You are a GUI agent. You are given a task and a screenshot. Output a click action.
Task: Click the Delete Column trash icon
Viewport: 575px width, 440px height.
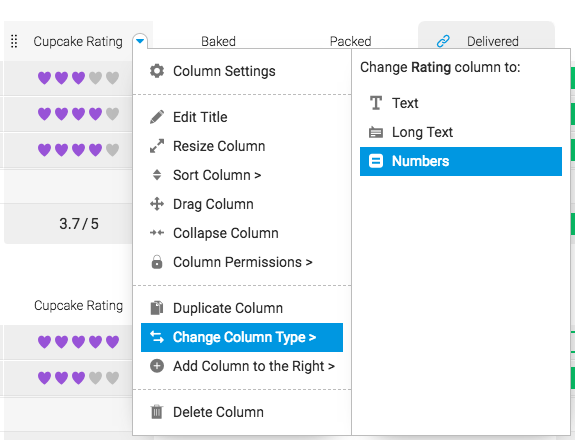(x=157, y=412)
